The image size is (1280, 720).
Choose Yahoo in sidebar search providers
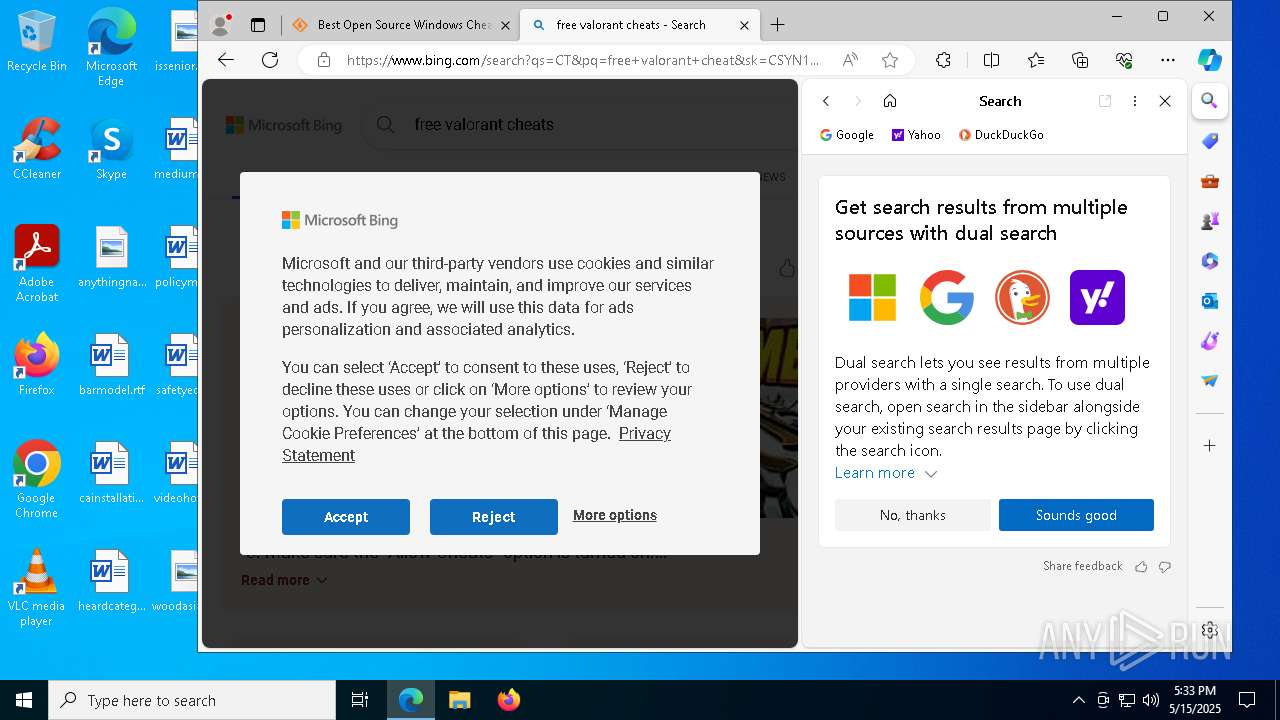click(x=916, y=135)
